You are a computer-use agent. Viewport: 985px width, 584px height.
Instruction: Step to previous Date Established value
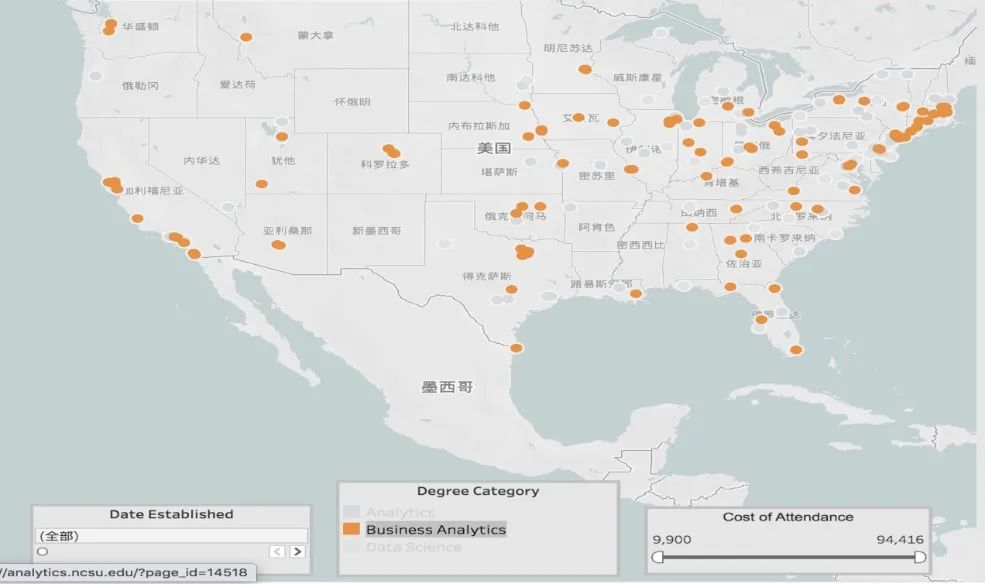tap(277, 551)
